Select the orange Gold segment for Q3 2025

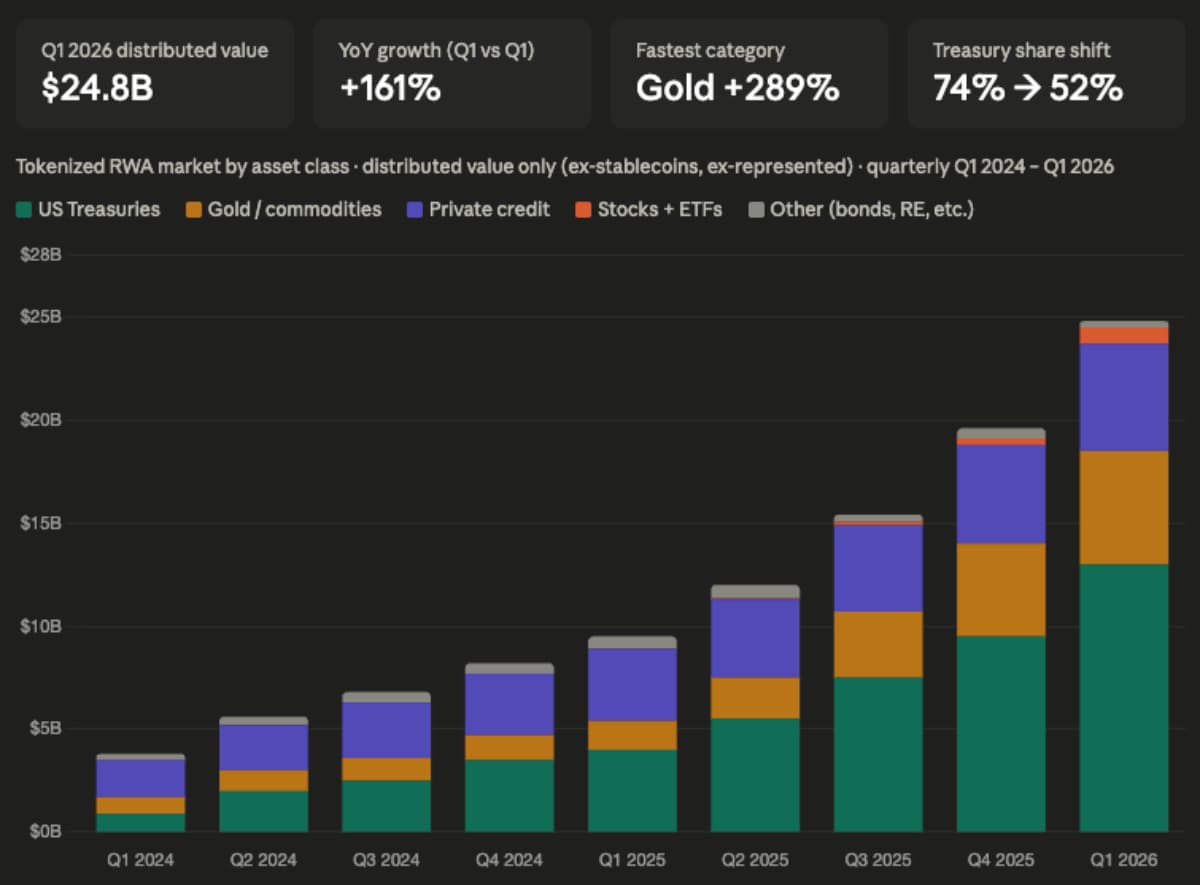point(878,645)
